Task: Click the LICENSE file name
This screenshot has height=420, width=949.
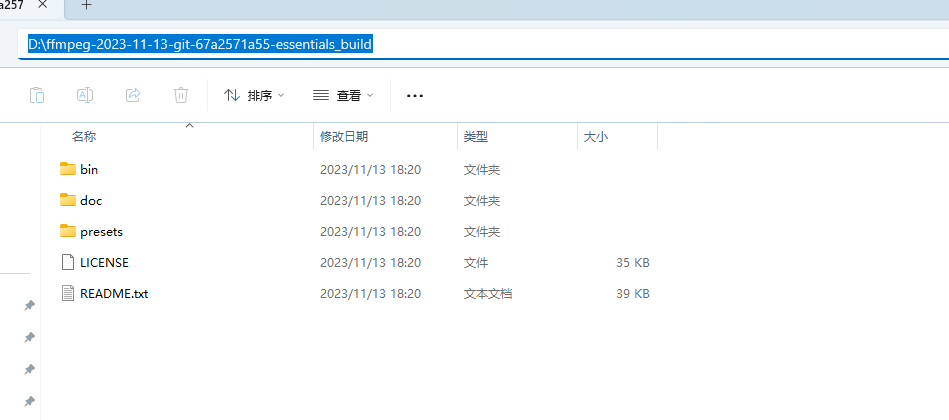Action: click(104, 263)
